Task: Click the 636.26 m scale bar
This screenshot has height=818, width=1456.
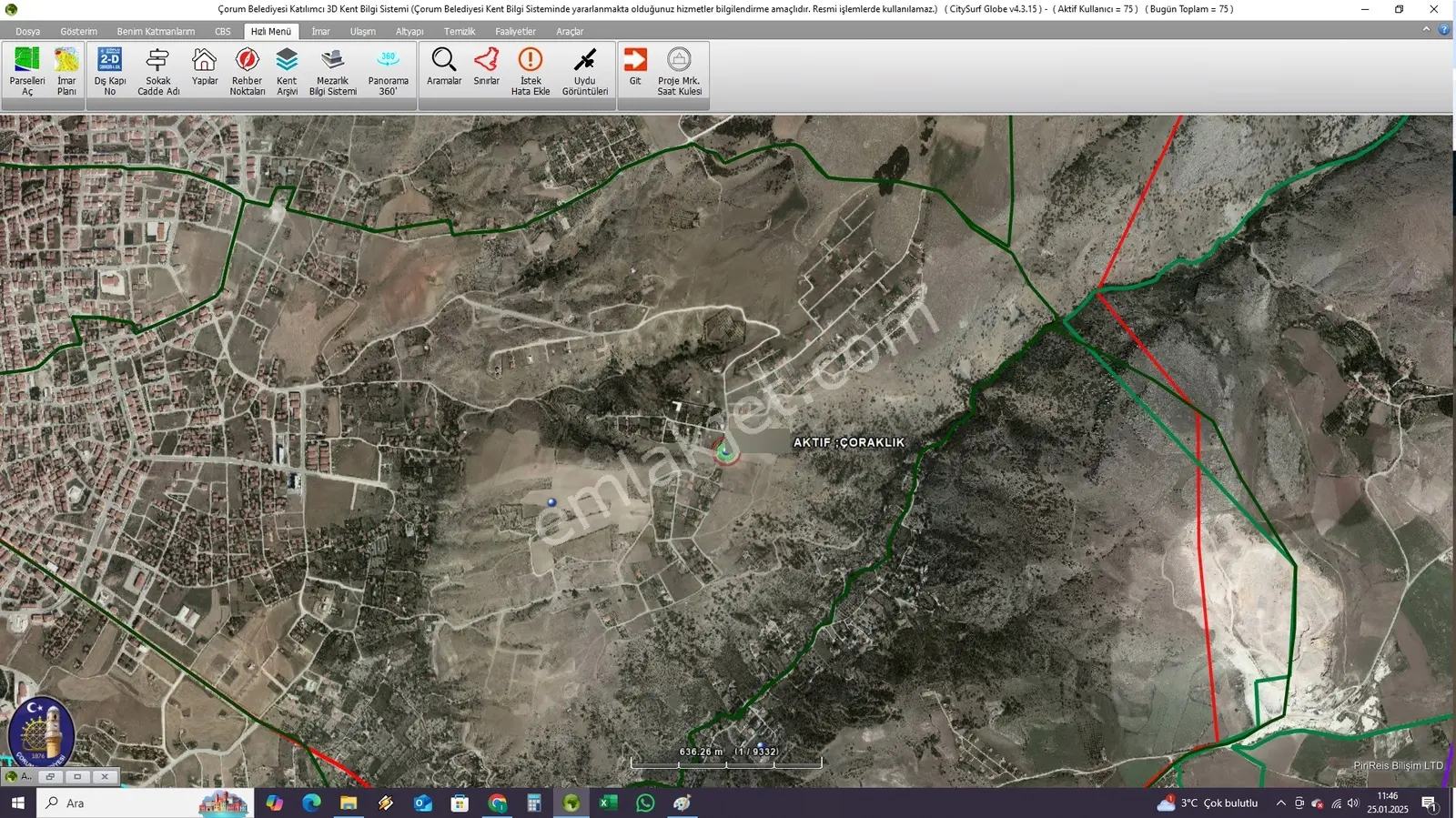Action: [726, 758]
